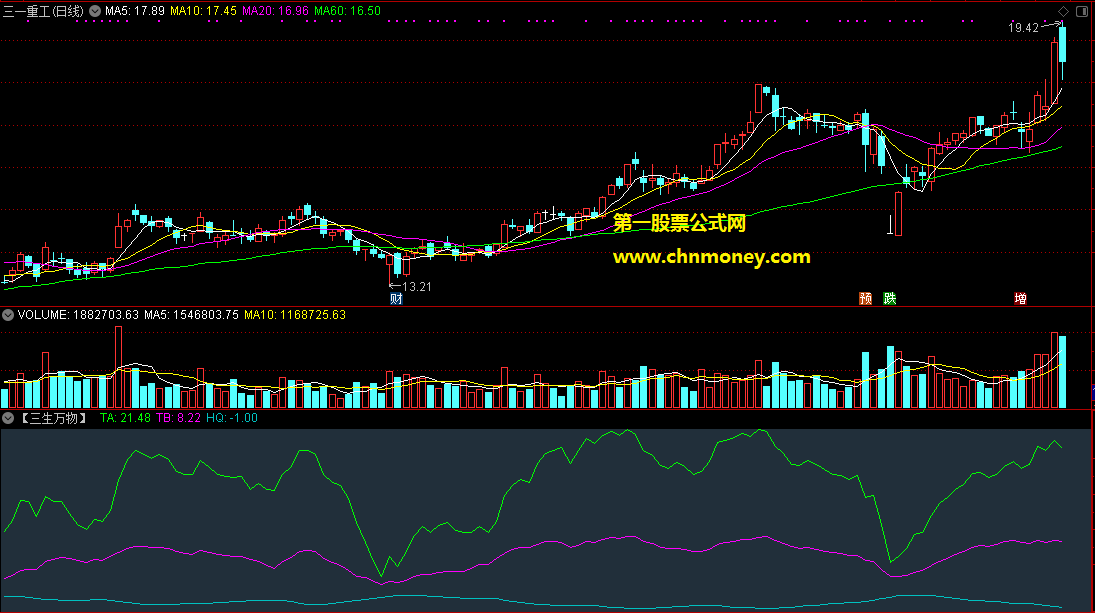Click the VOLUME: 1882703.63 value
This screenshot has width=1095, height=613.
pos(78,315)
